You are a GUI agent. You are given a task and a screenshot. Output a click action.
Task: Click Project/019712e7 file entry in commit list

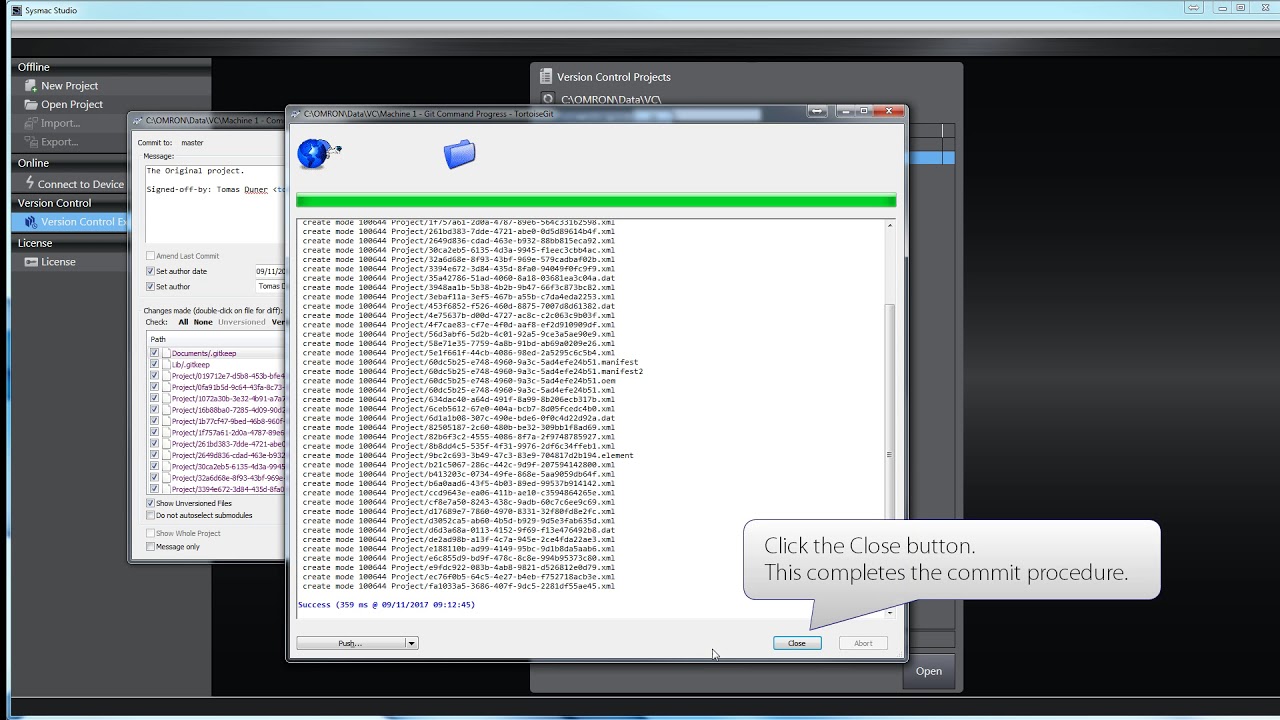click(228, 376)
